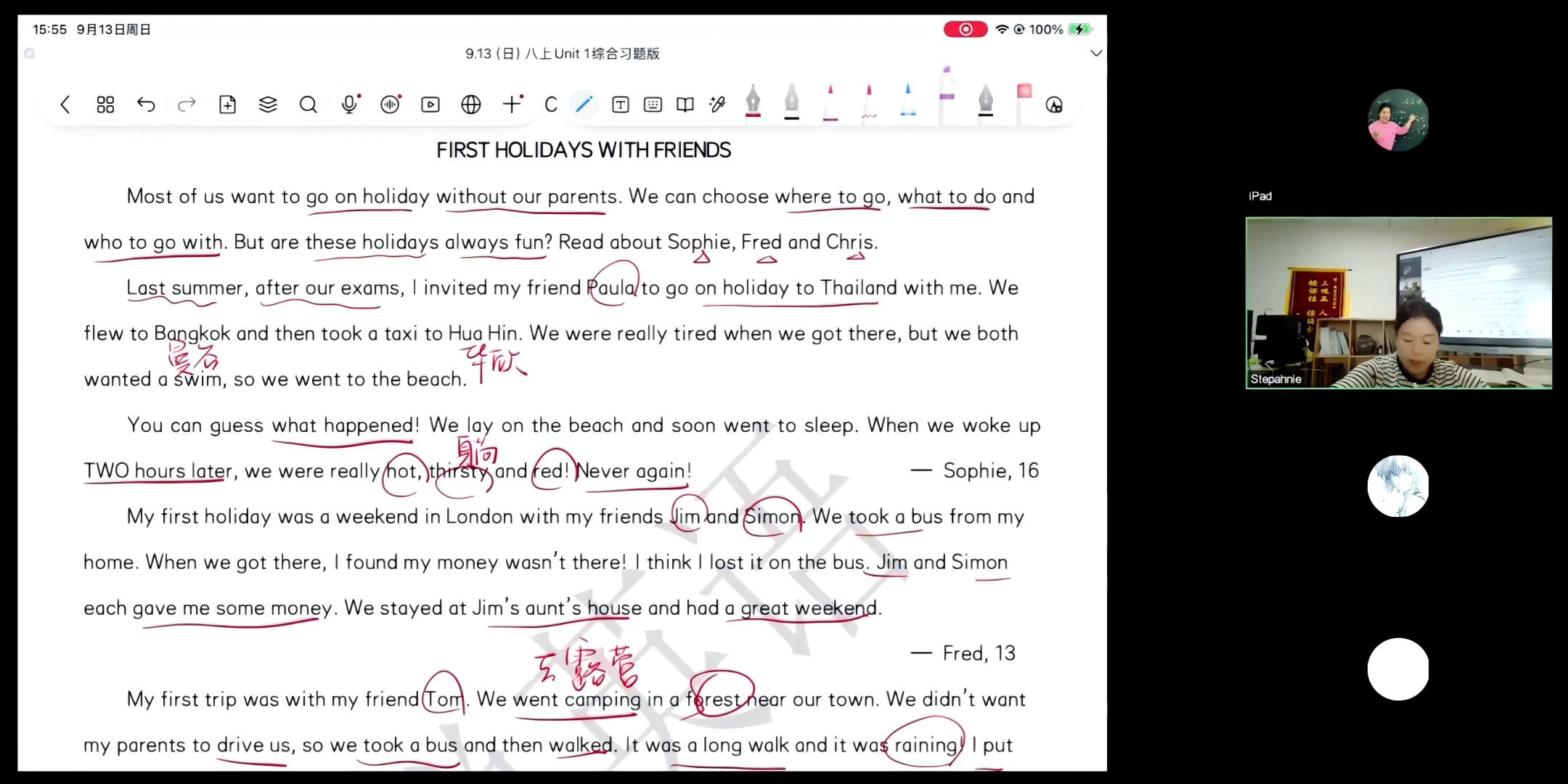Open the keyboard input tool

653,105
